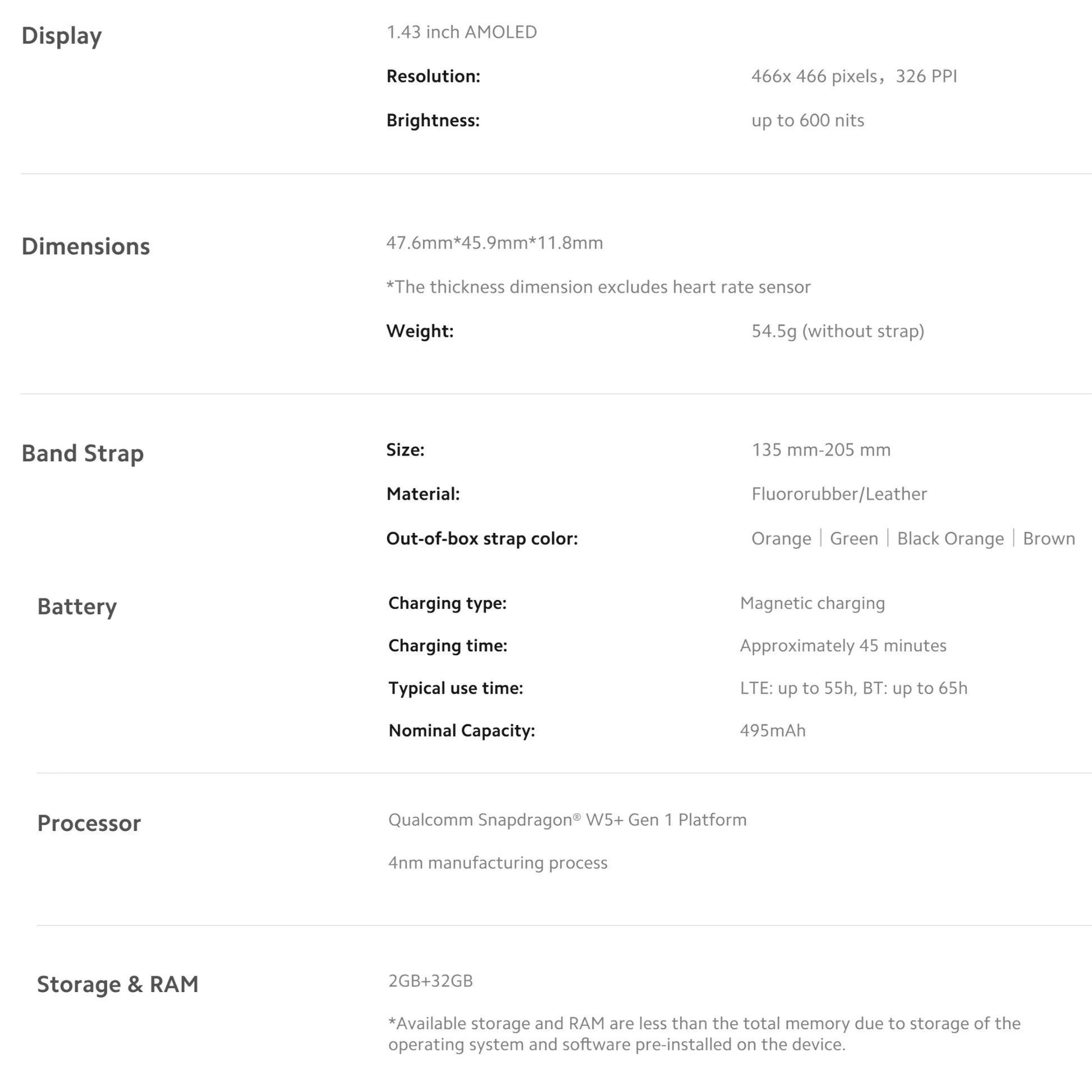Click the 47.6mm*45.9mm*11.8mm dimensions text
The height and width of the screenshot is (1092, 1092).
coord(494,243)
